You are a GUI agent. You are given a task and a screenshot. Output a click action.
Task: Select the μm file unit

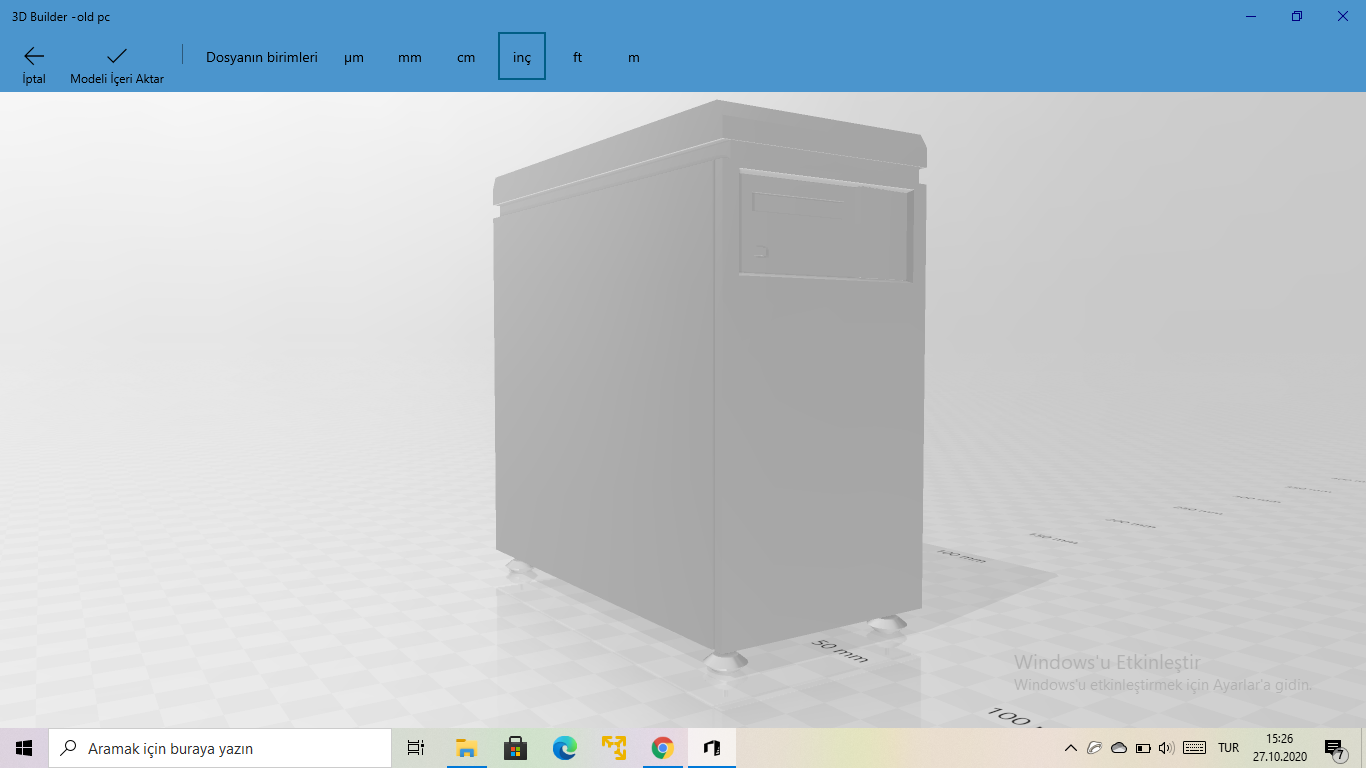tap(354, 57)
